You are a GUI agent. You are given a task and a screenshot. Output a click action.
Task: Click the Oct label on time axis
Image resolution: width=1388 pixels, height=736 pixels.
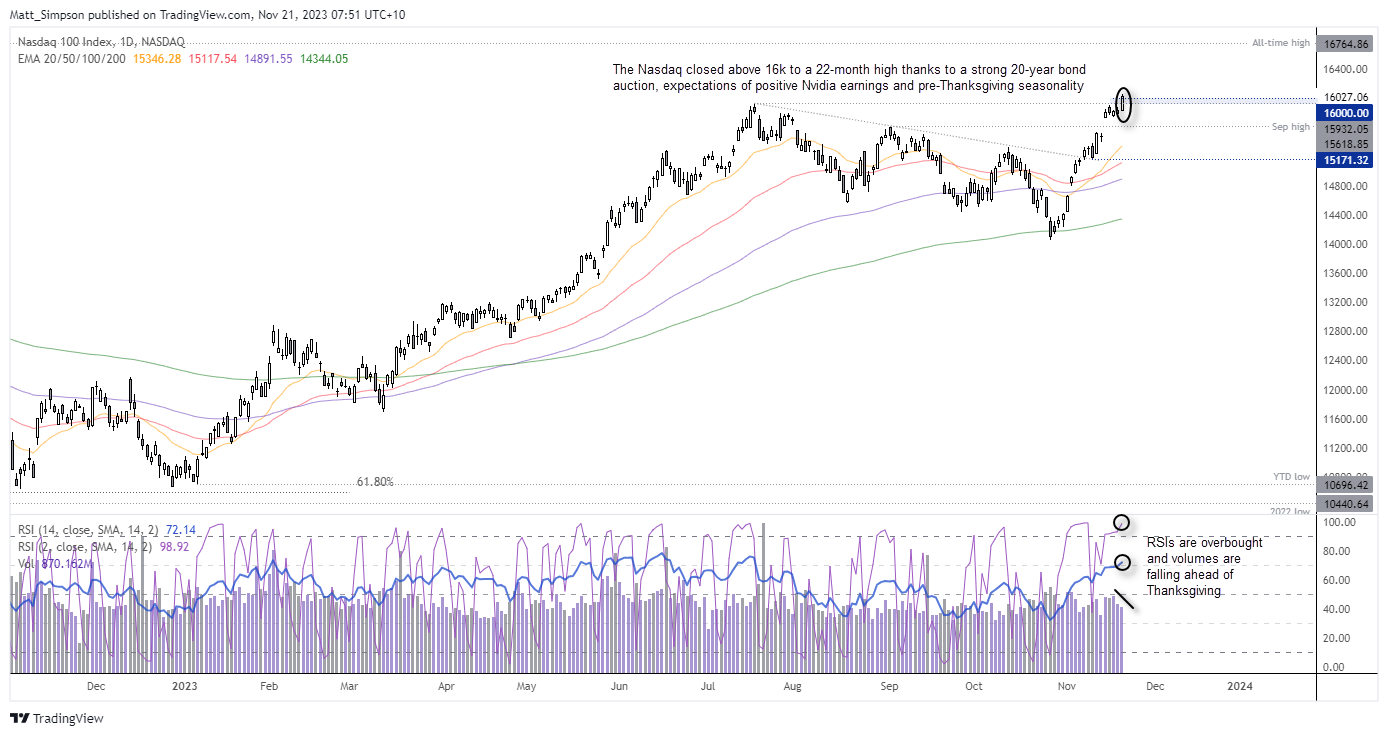point(974,686)
